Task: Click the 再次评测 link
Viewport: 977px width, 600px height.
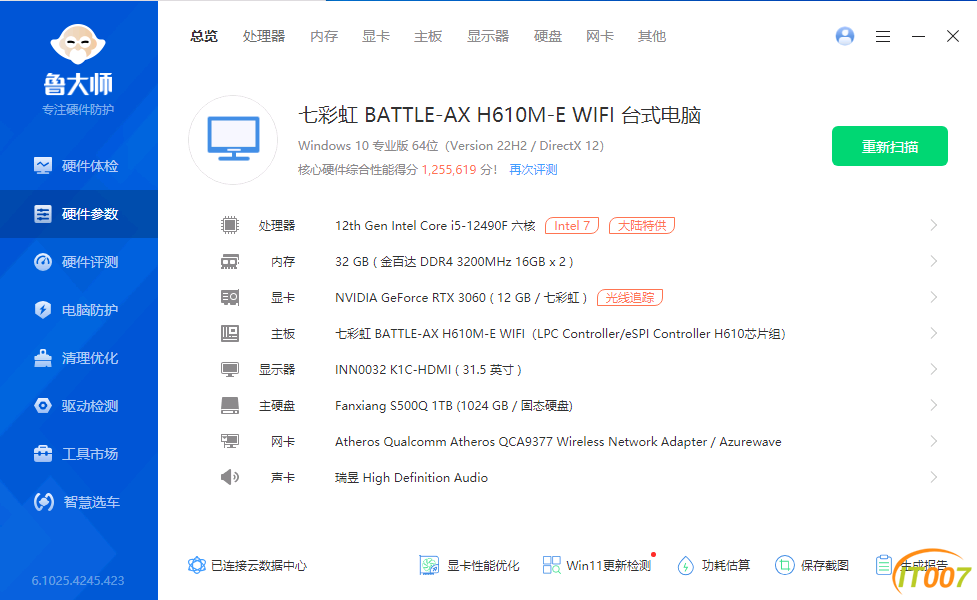Action: [533, 169]
